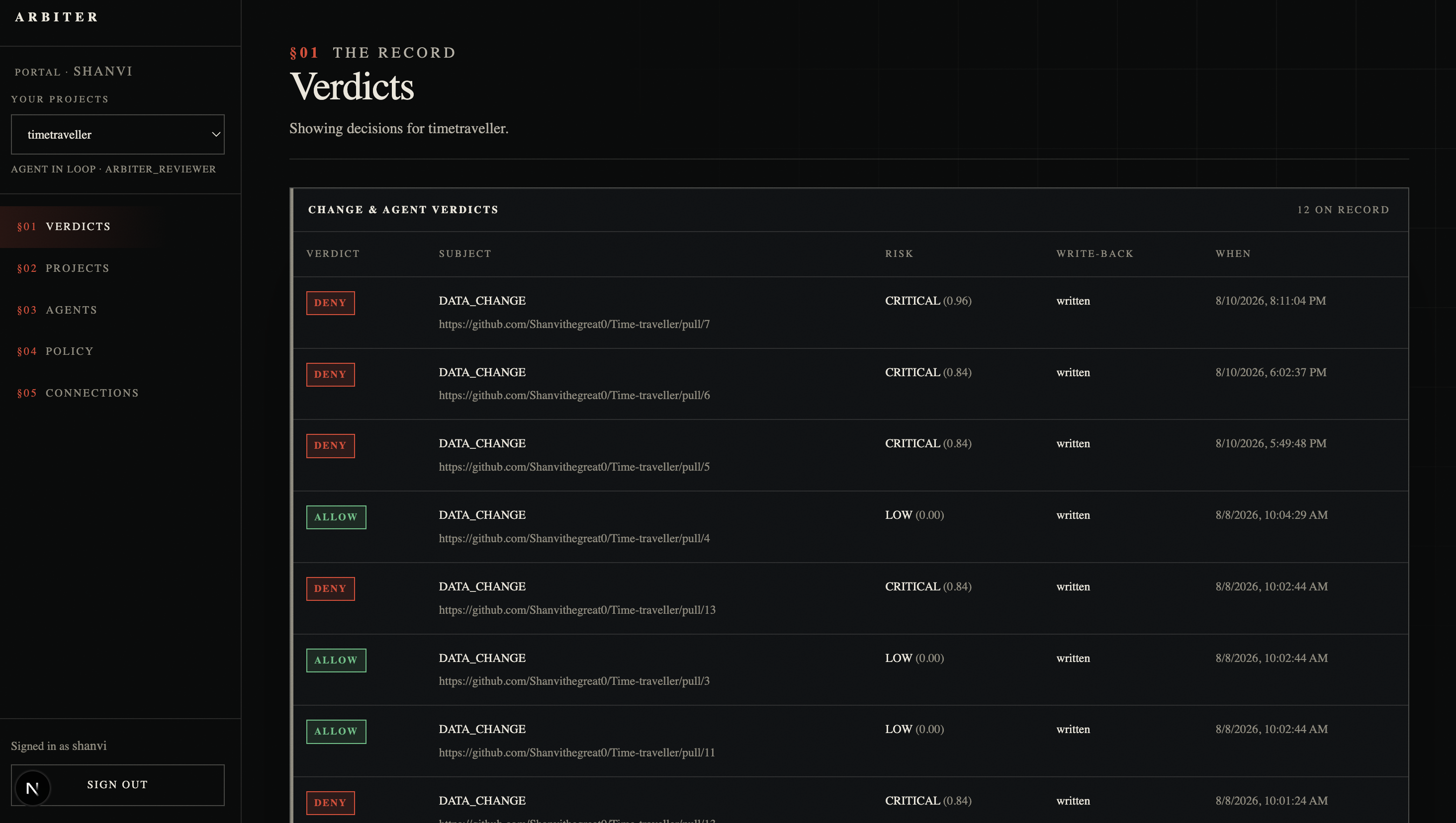Open the pull/11 GitHub link
This screenshot has width=1456, height=823.
pyautogui.click(x=577, y=752)
